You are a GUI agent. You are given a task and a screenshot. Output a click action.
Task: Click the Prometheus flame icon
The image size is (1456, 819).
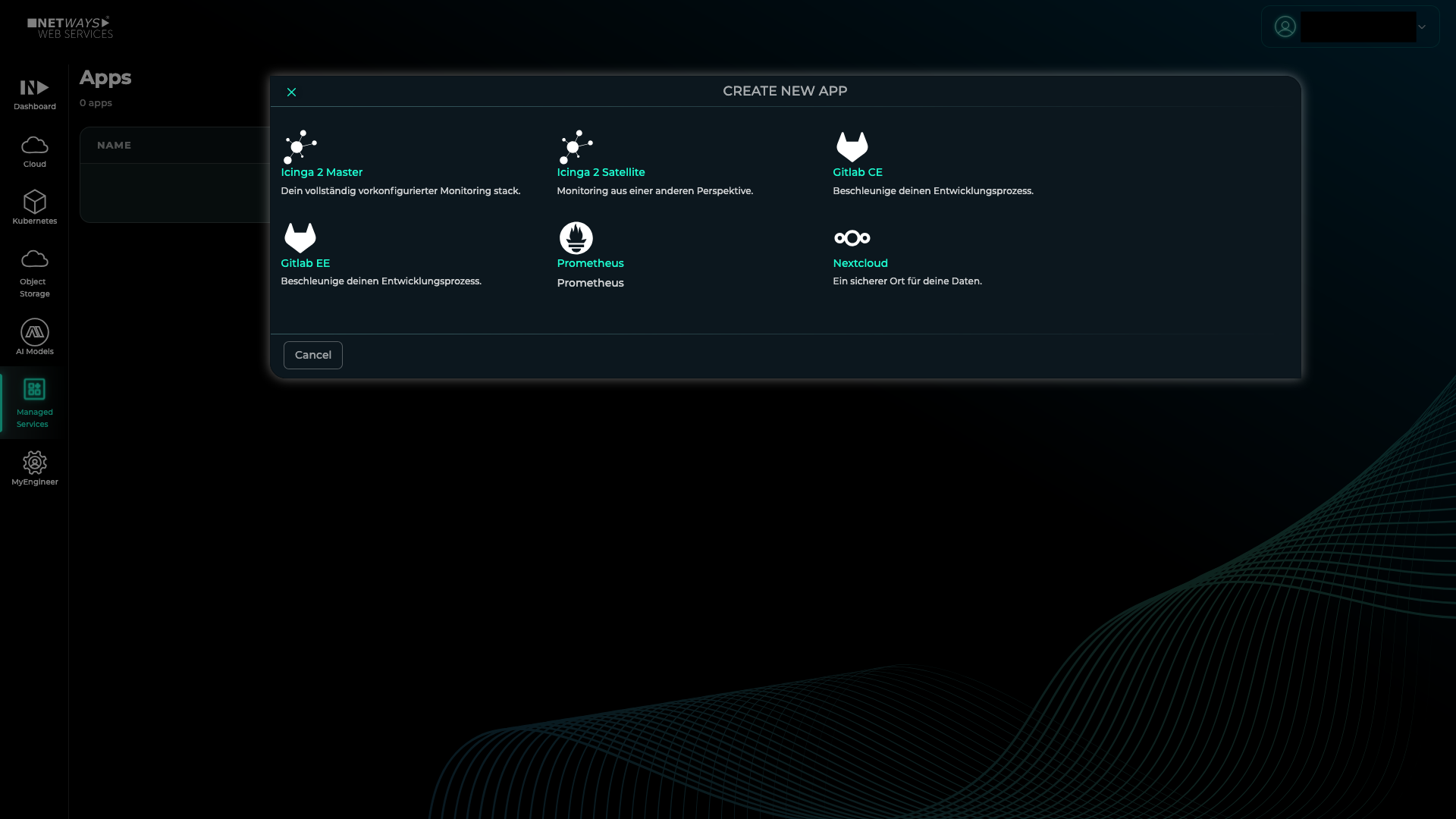pos(576,238)
